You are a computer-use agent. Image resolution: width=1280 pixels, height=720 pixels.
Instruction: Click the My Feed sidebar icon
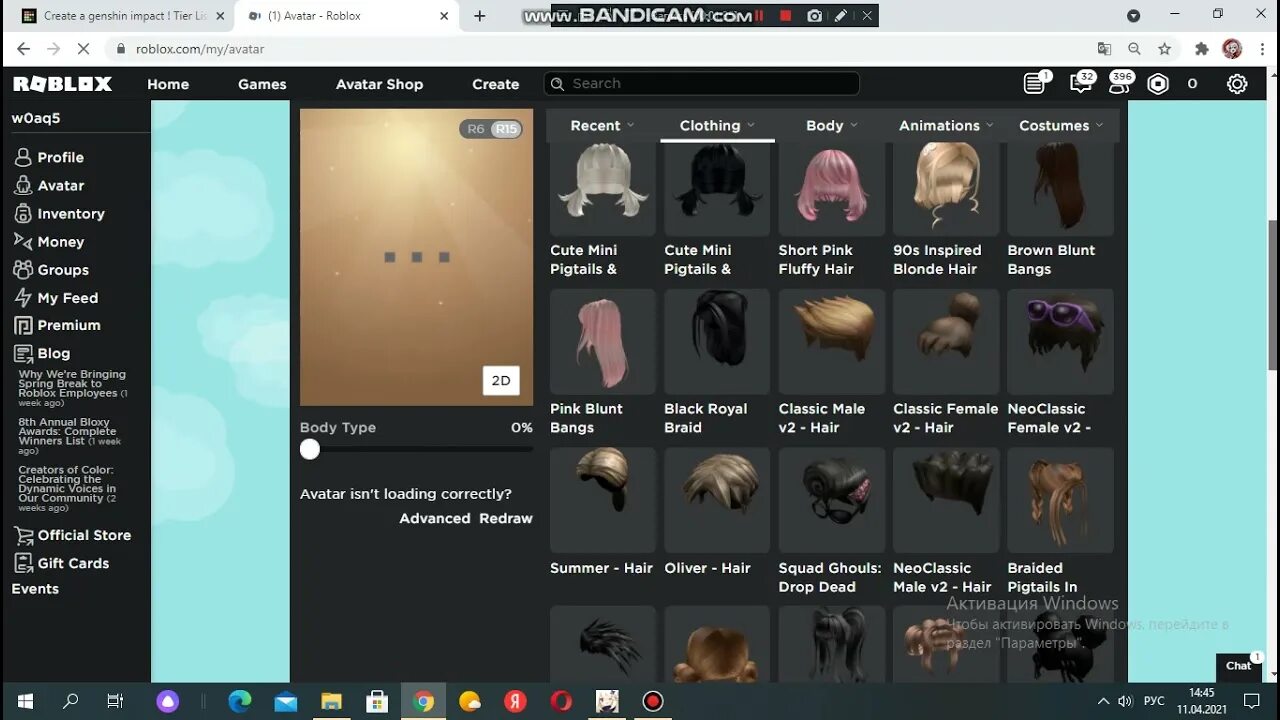(22, 297)
